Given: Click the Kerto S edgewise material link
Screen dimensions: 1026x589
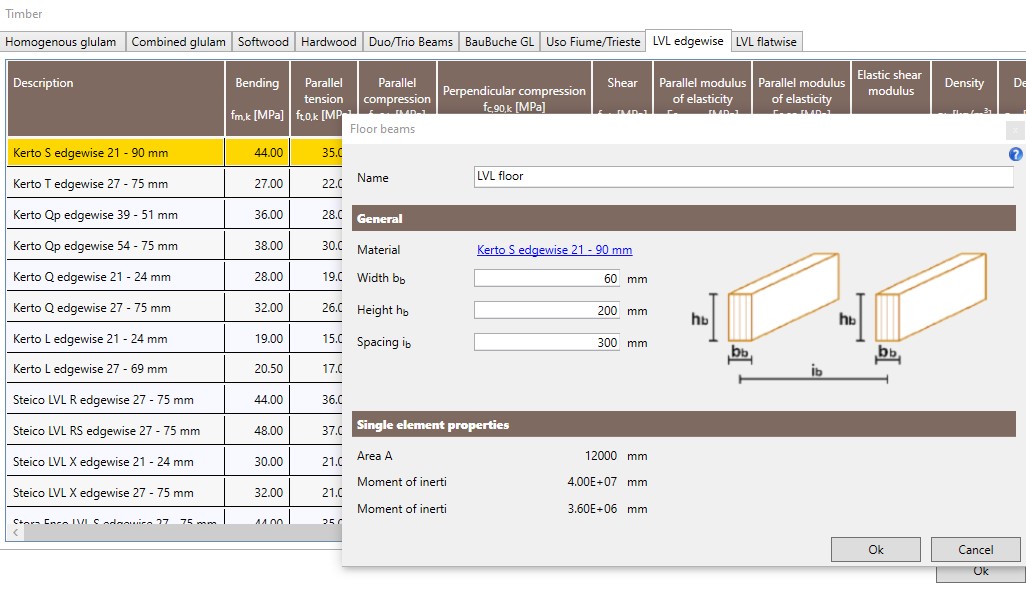Looking at the screenshot, I should coord(554,250).
